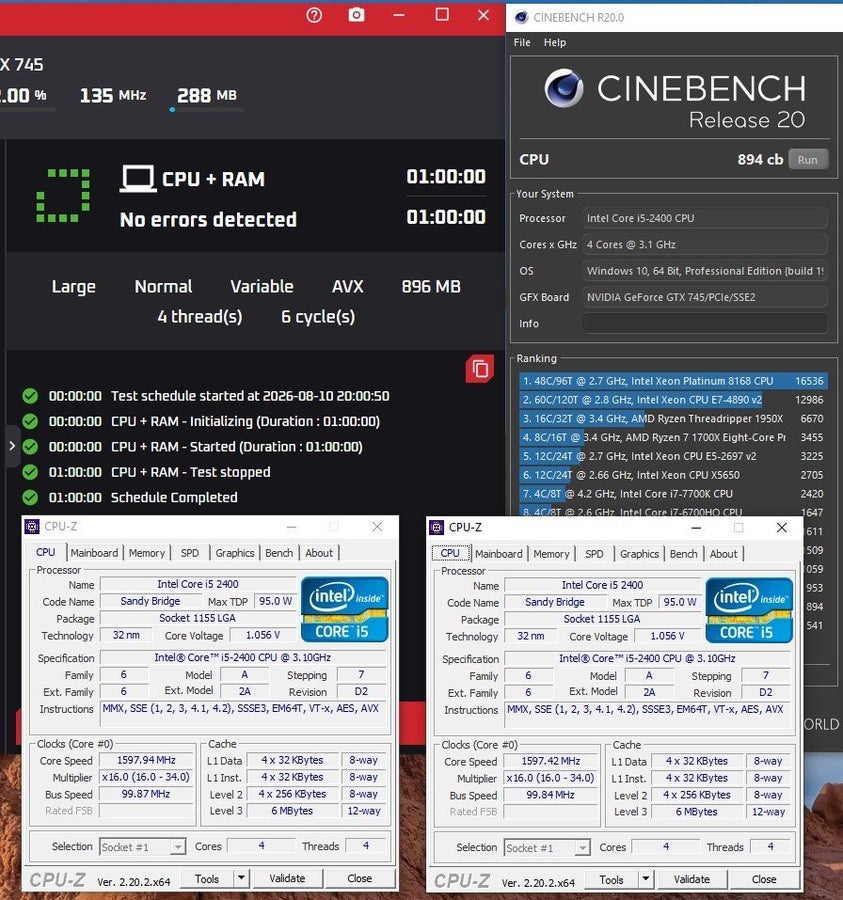Select the Ryzen Threadripper 1950X ranking row
This screenshot has height=900, width=843.
[671, 418]
